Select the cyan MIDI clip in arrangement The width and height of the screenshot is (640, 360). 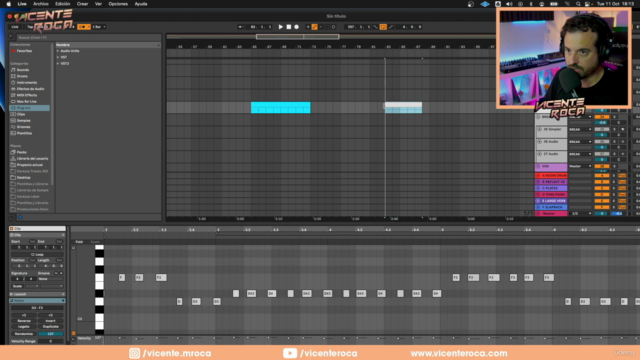tap(280, 107)
